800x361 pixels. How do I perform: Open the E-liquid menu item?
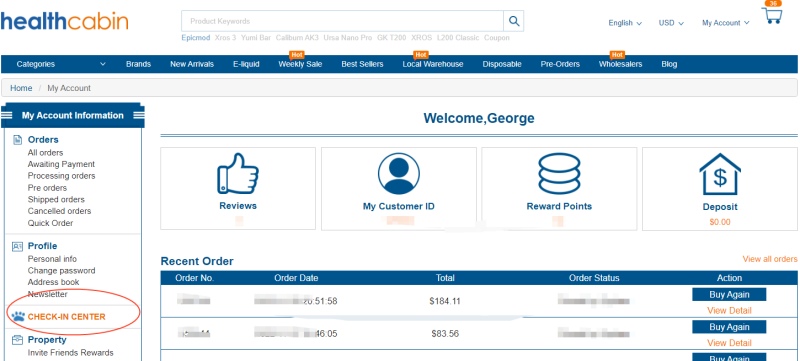pos(246,64)
